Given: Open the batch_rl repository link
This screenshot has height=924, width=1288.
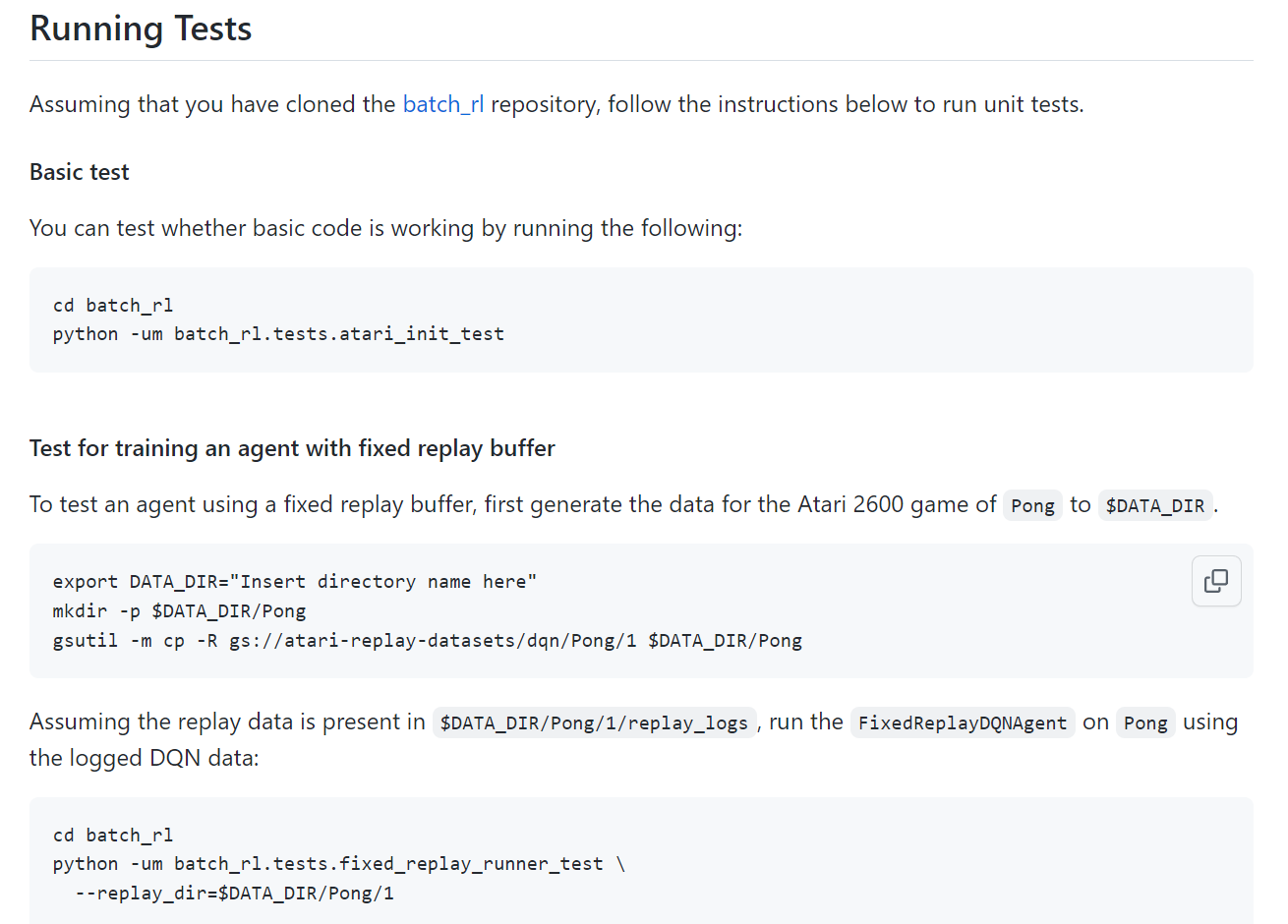Looking at the screenshot, I should 442,104.
